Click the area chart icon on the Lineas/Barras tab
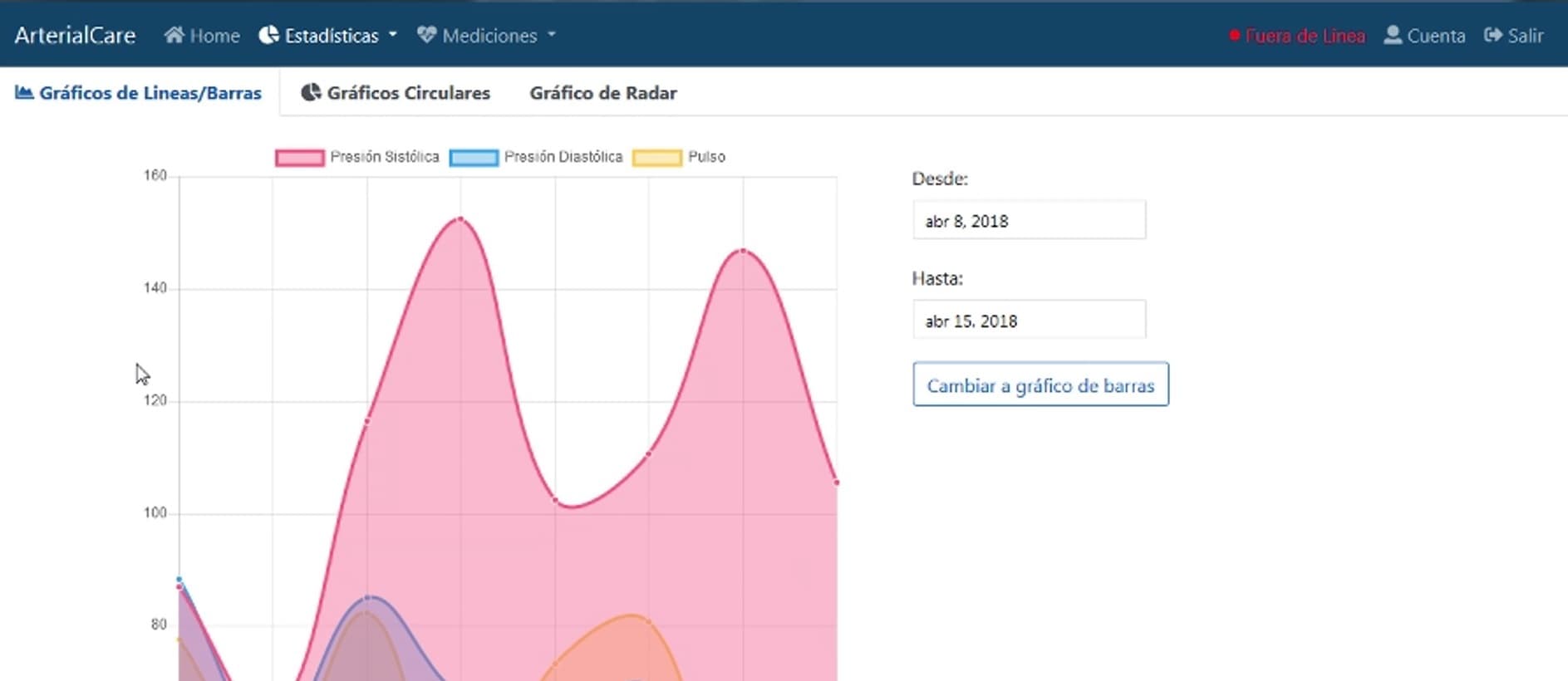Image resolution: width=1568 pixels, height=681 pixels. tap(24, 92)
